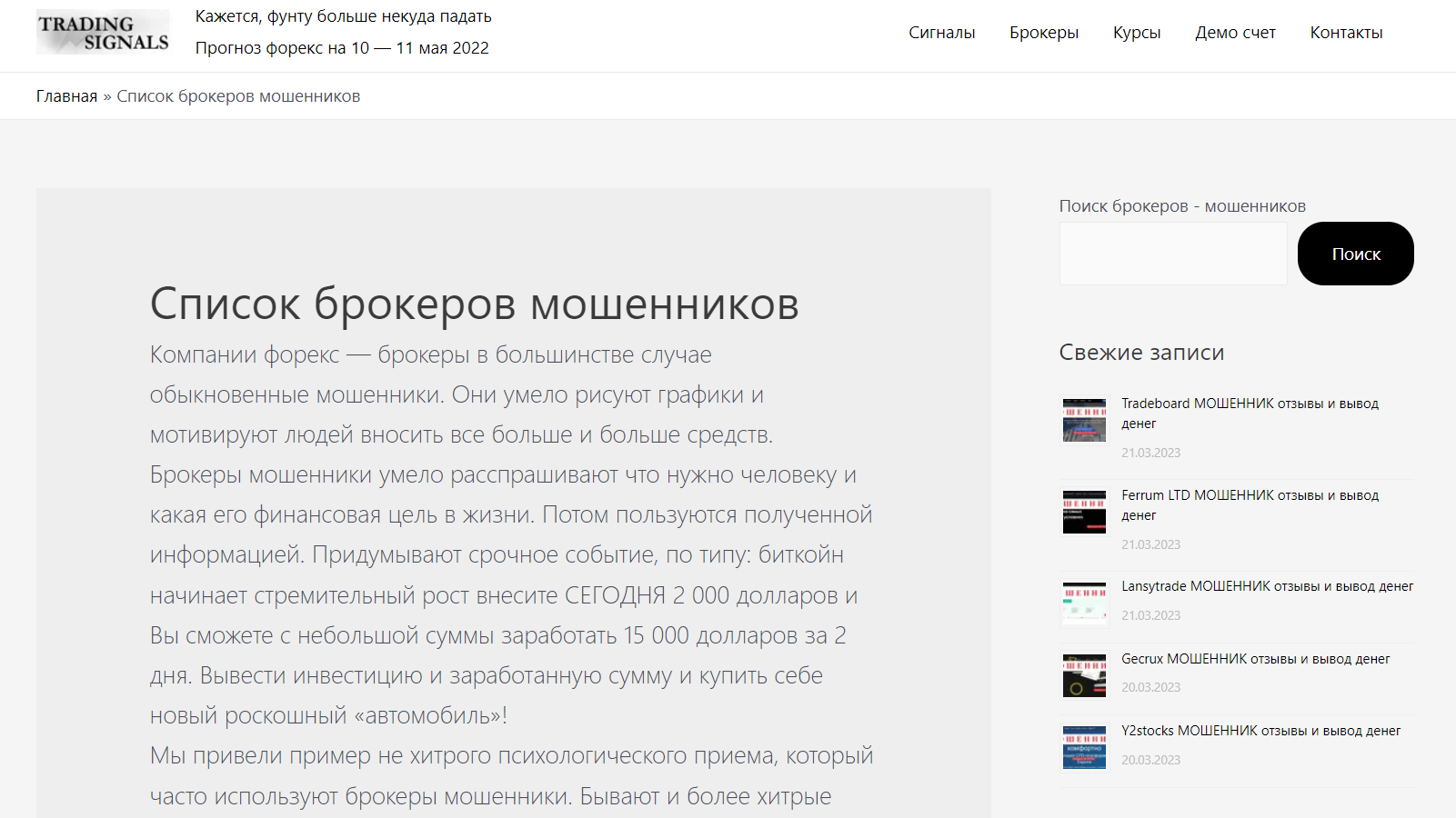This screenshot has width=1456, height=818.
Task: Open Tradeboard МОШЕННИК отзывы post link
Action: [x=1250, y=414]
